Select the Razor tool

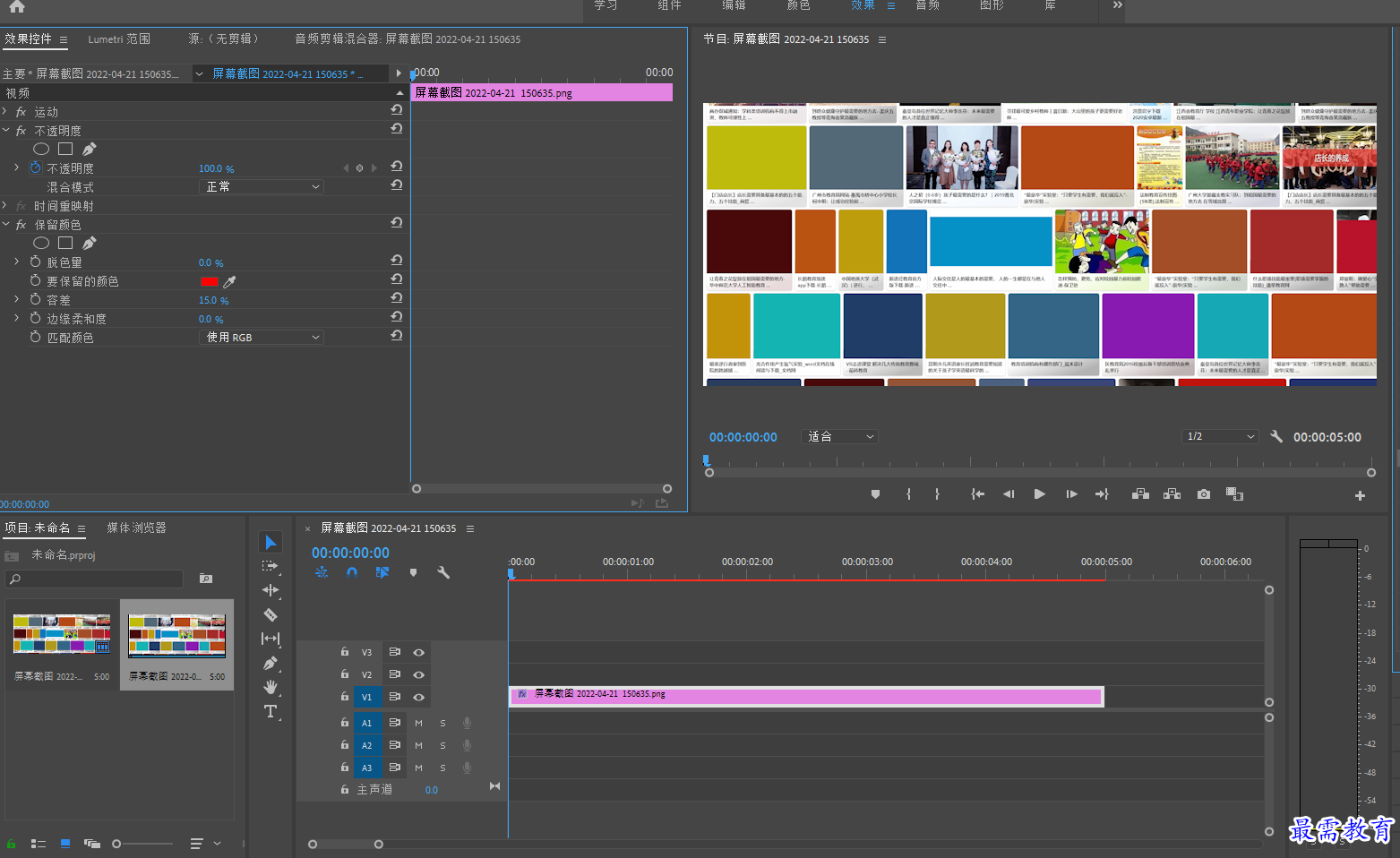[x=271, y=614]
